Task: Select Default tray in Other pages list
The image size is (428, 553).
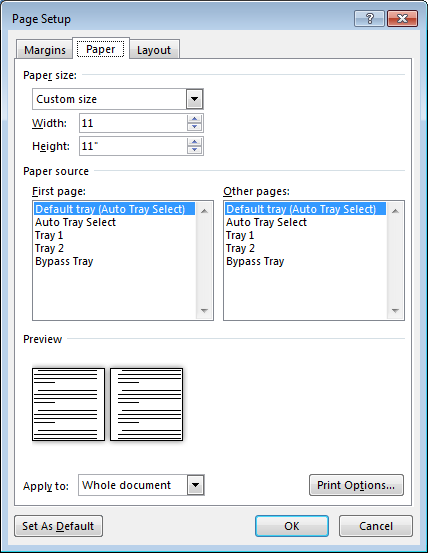Action: [x=305, y=209]
